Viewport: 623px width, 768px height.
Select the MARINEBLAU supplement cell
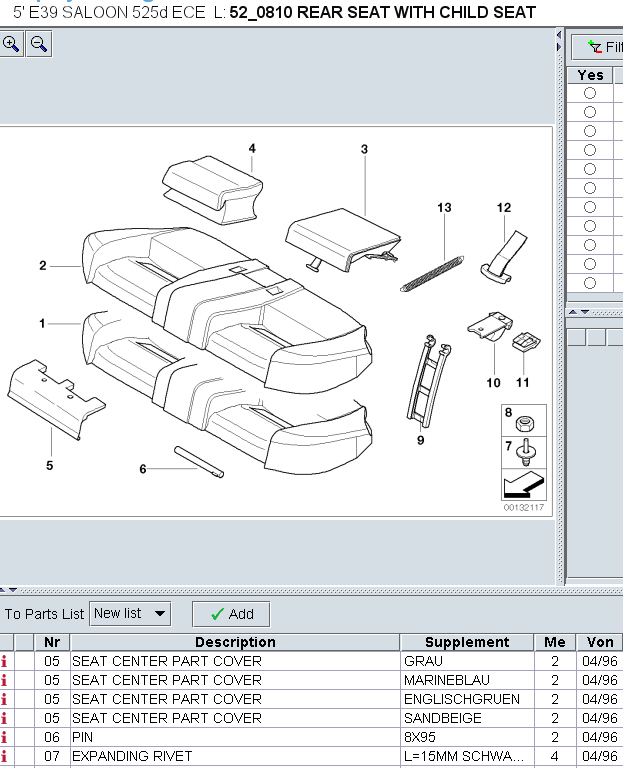point(467,680)
